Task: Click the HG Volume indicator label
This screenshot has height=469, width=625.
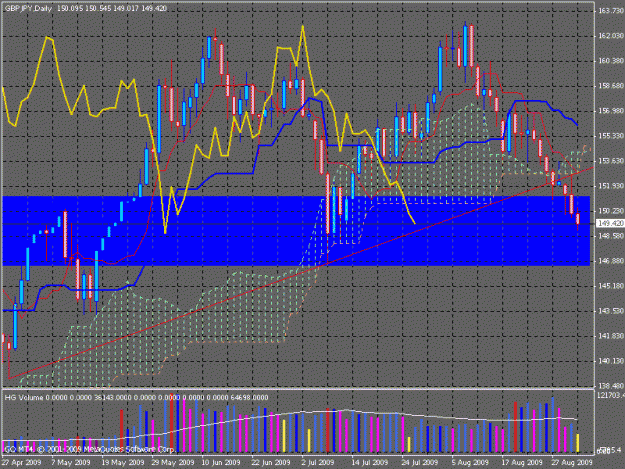Action: click(24, 398)
